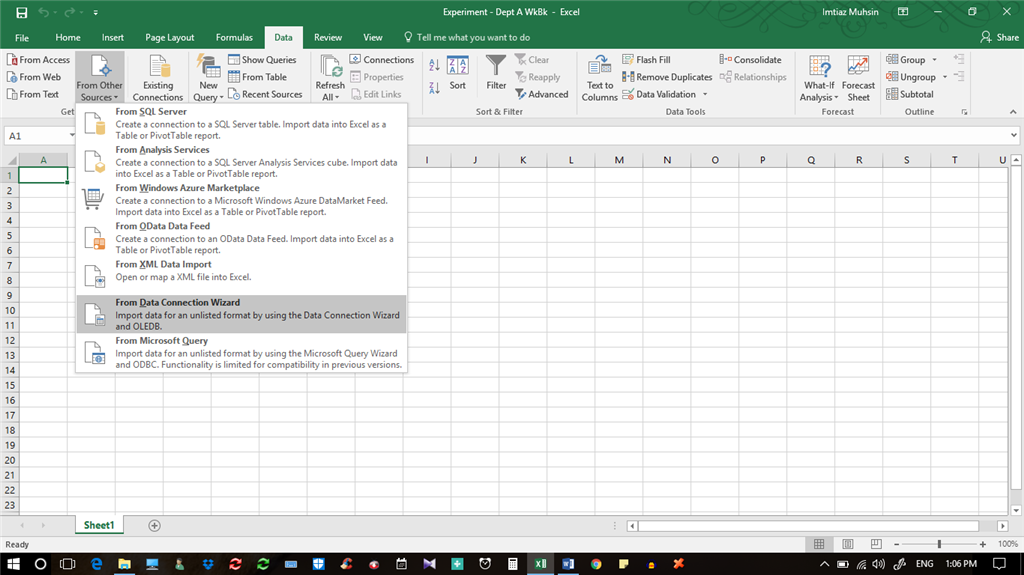Screen dimensions: 1024x575
Task: Switch to Page Break Preview
Action: tap(876, 544)
